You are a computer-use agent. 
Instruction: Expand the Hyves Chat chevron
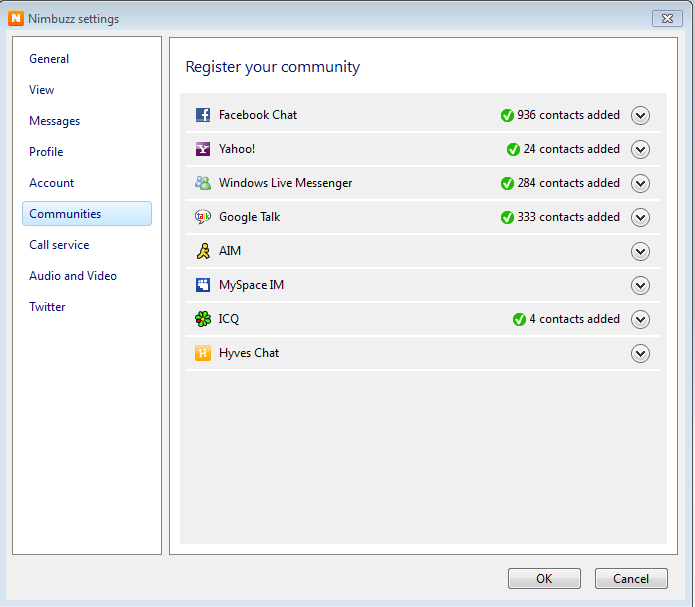tap(640, 353)
